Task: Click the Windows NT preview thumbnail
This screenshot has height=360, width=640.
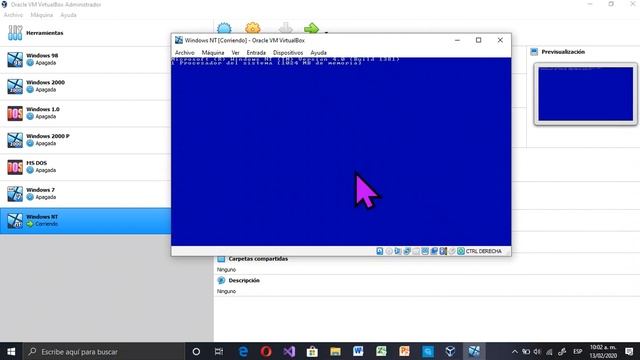Action: click(x=585, y=94)
